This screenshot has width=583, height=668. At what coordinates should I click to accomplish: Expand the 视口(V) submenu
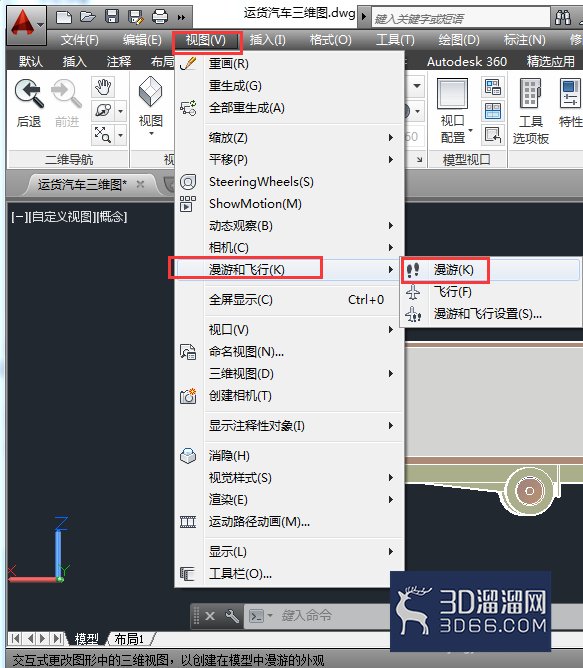290,330
